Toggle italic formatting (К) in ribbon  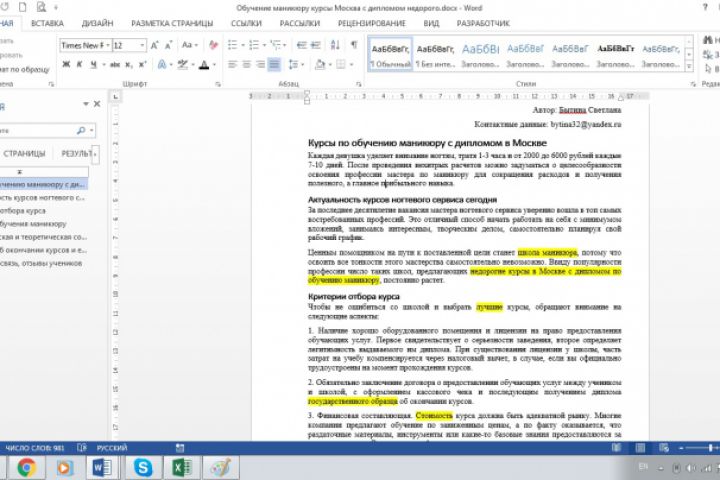(79, 64)
